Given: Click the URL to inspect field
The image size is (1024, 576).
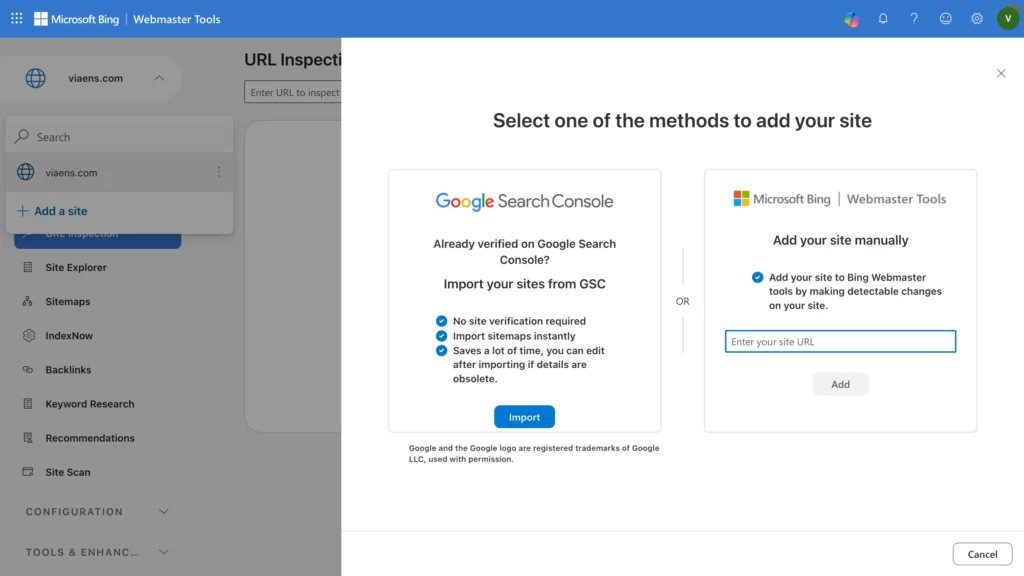Looking at the screenshot, I should pos(293,92).
